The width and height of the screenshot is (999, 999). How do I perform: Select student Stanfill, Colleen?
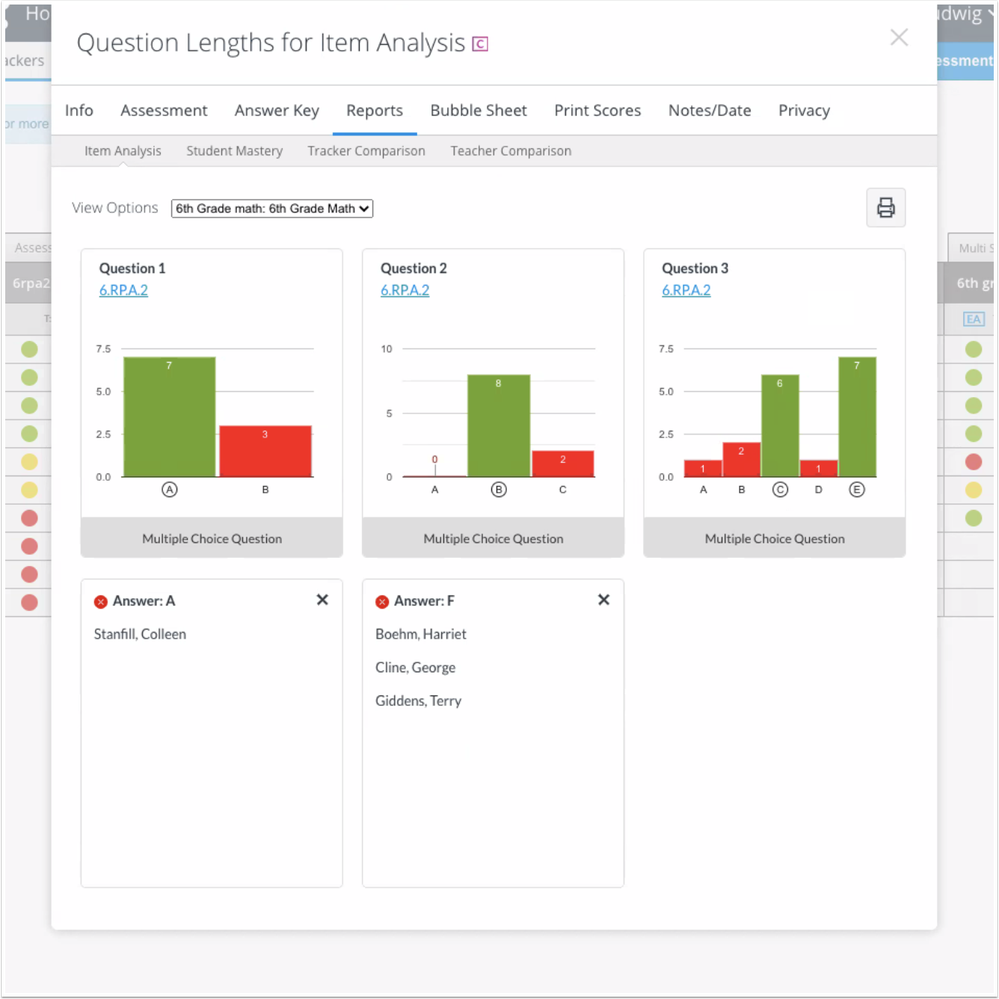pos(140,635)
